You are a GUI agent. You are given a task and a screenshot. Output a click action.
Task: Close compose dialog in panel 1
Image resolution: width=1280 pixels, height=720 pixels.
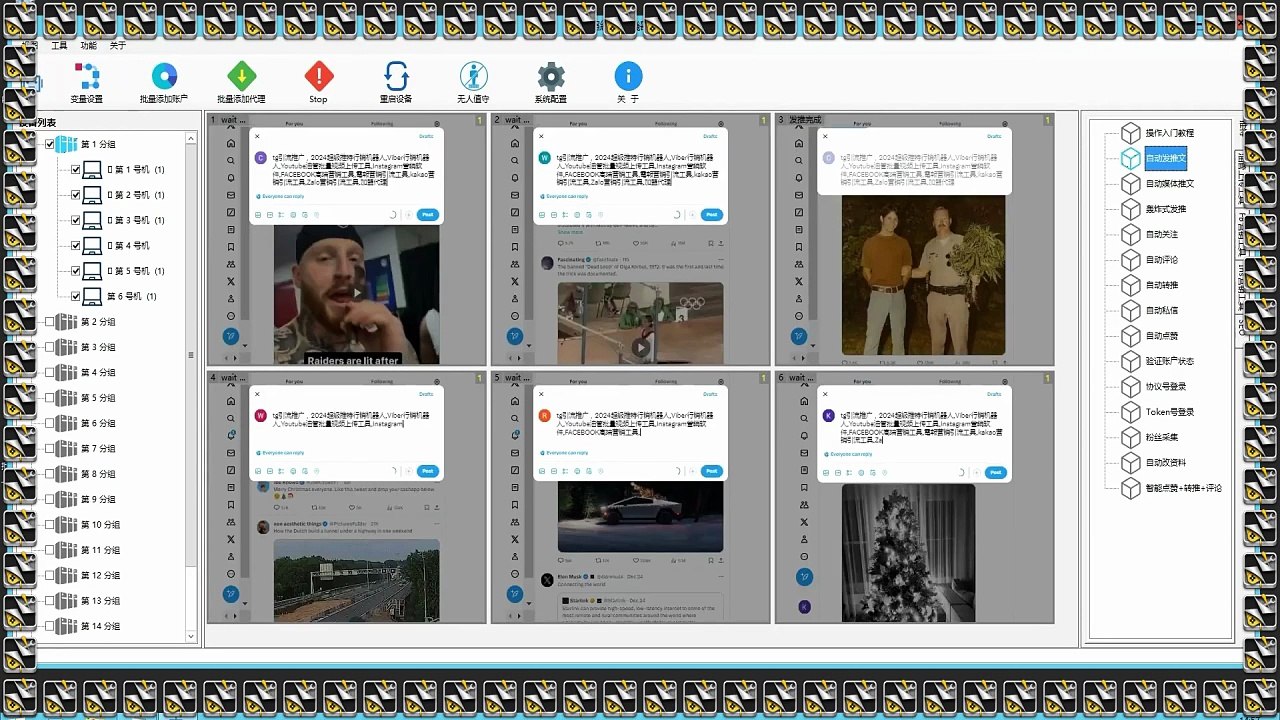(x=257, y=136)
